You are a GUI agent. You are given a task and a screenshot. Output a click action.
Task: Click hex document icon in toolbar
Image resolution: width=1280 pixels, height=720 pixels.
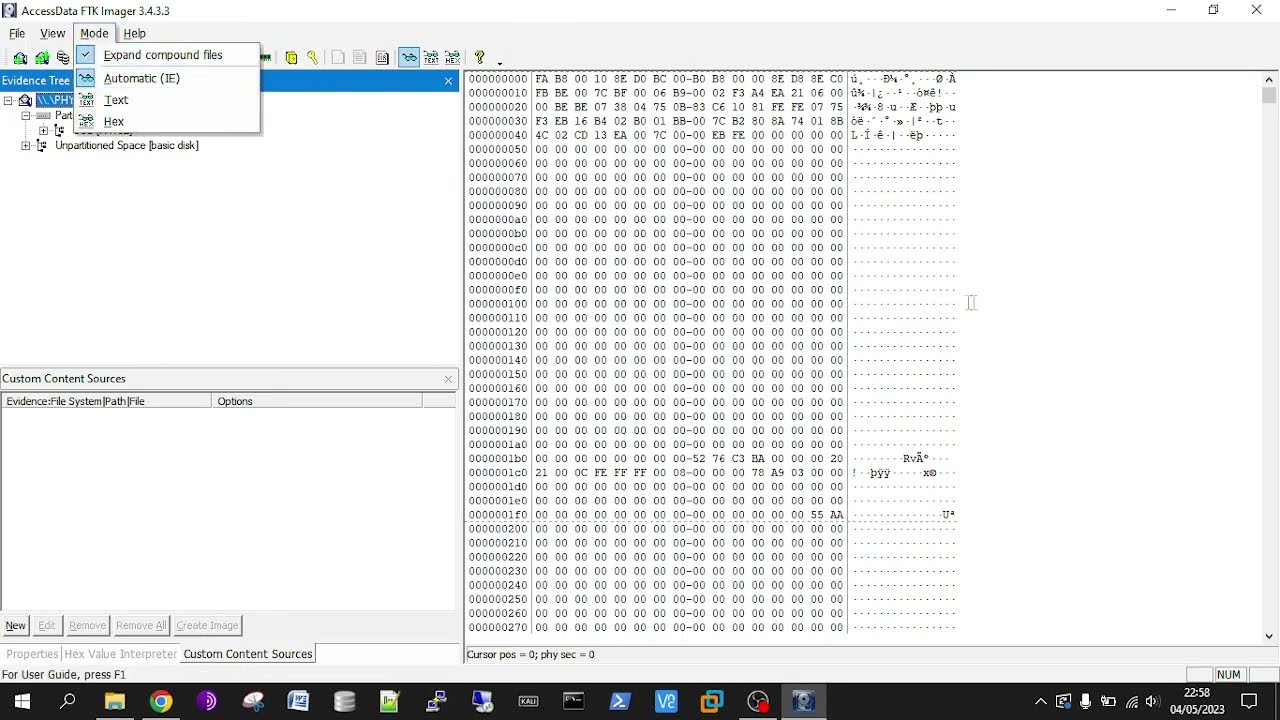pos(382,58)
